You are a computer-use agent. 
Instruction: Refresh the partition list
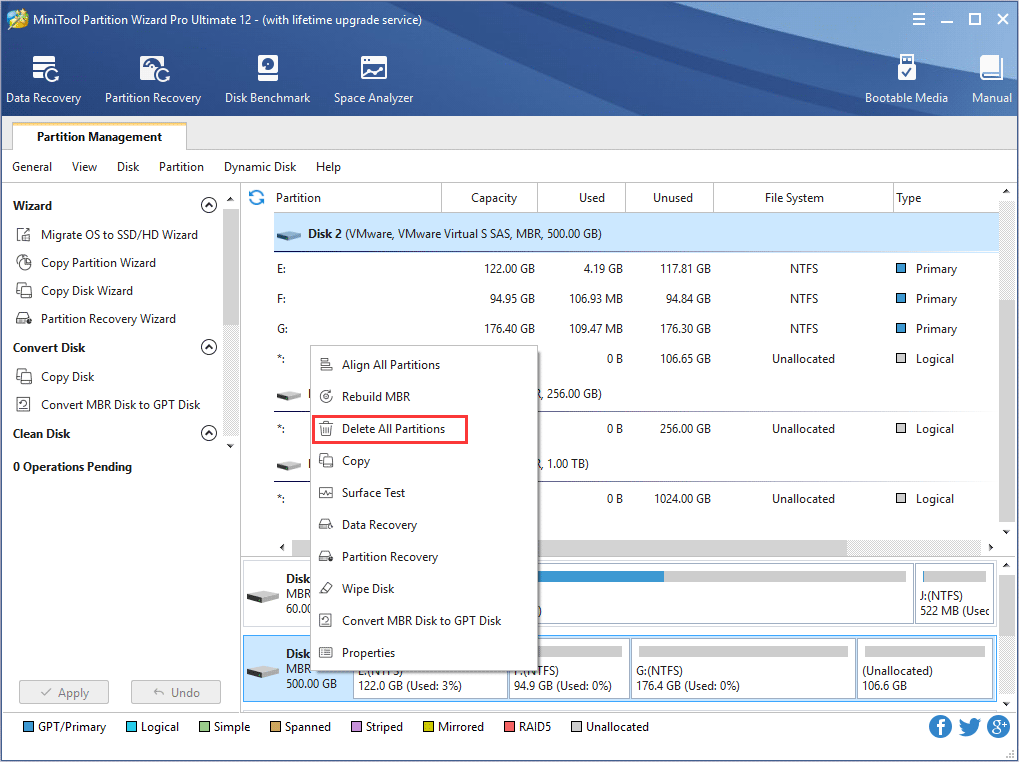(x=256, y=198)
